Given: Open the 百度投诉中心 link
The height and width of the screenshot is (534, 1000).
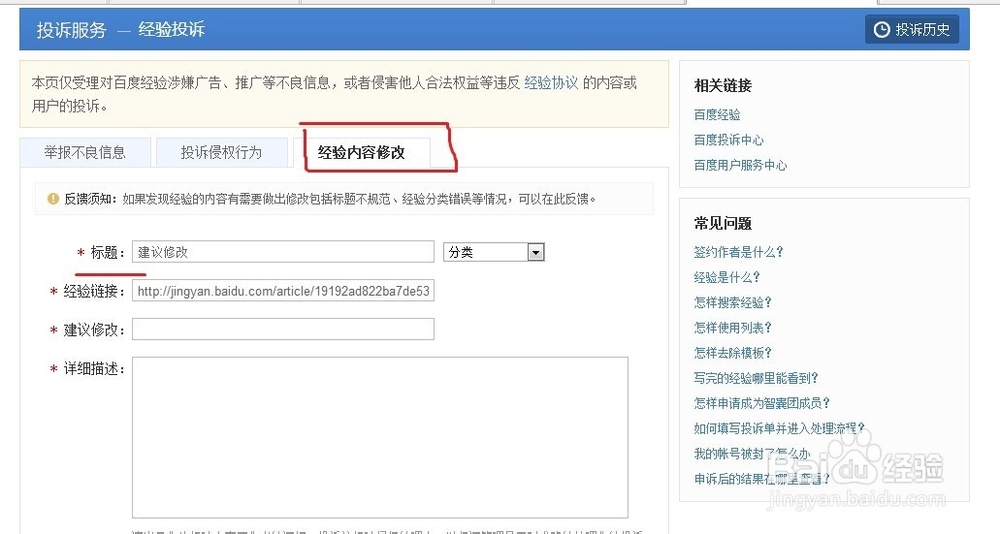Looking at the screenshot, I should [x=729, y=140].
